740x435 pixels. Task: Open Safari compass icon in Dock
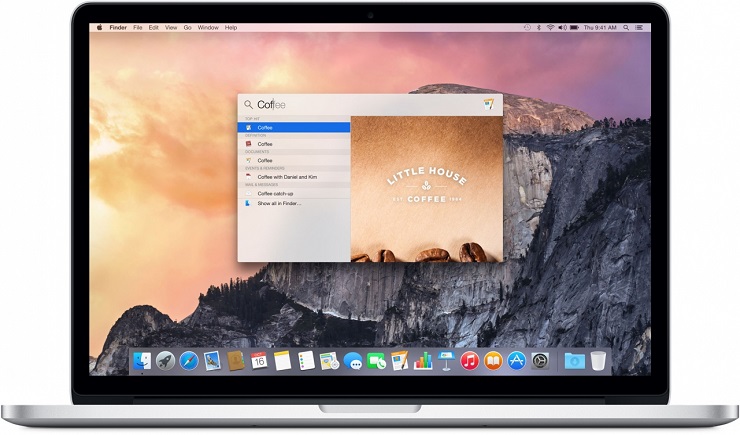pyautogui.click(x=189, y=362)
